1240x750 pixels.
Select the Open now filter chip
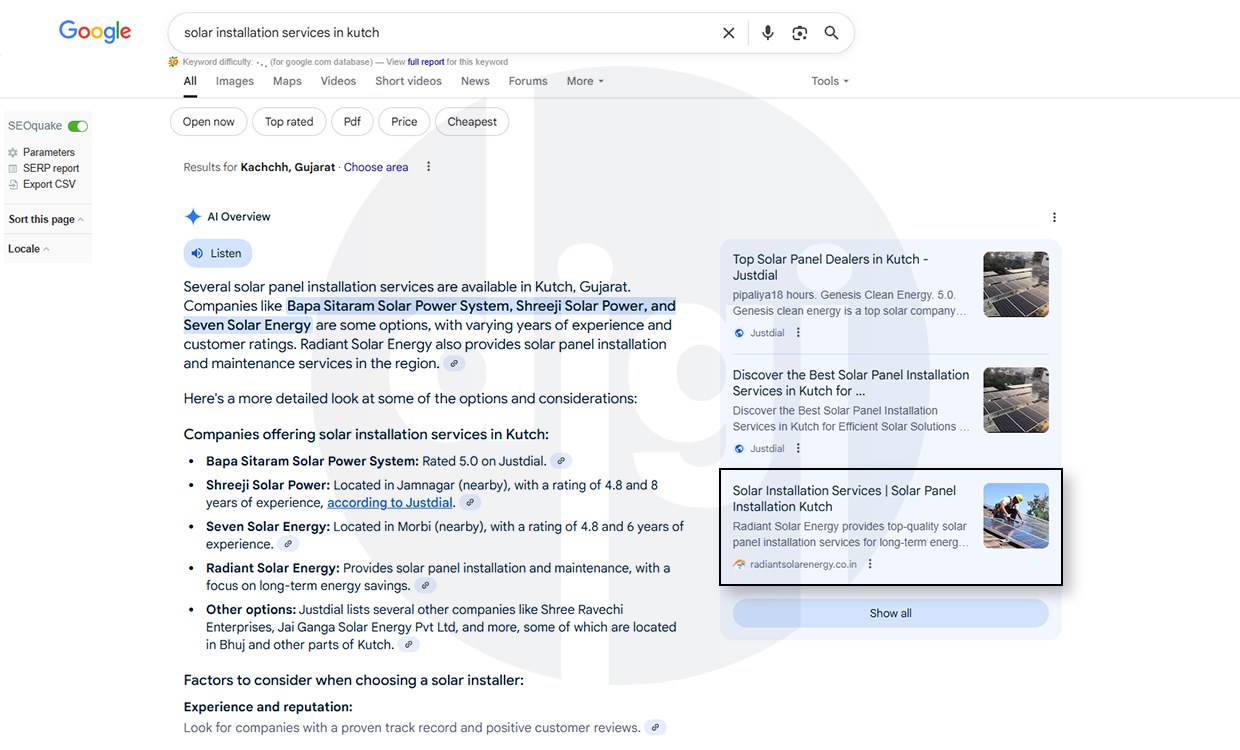click(209, 122)
